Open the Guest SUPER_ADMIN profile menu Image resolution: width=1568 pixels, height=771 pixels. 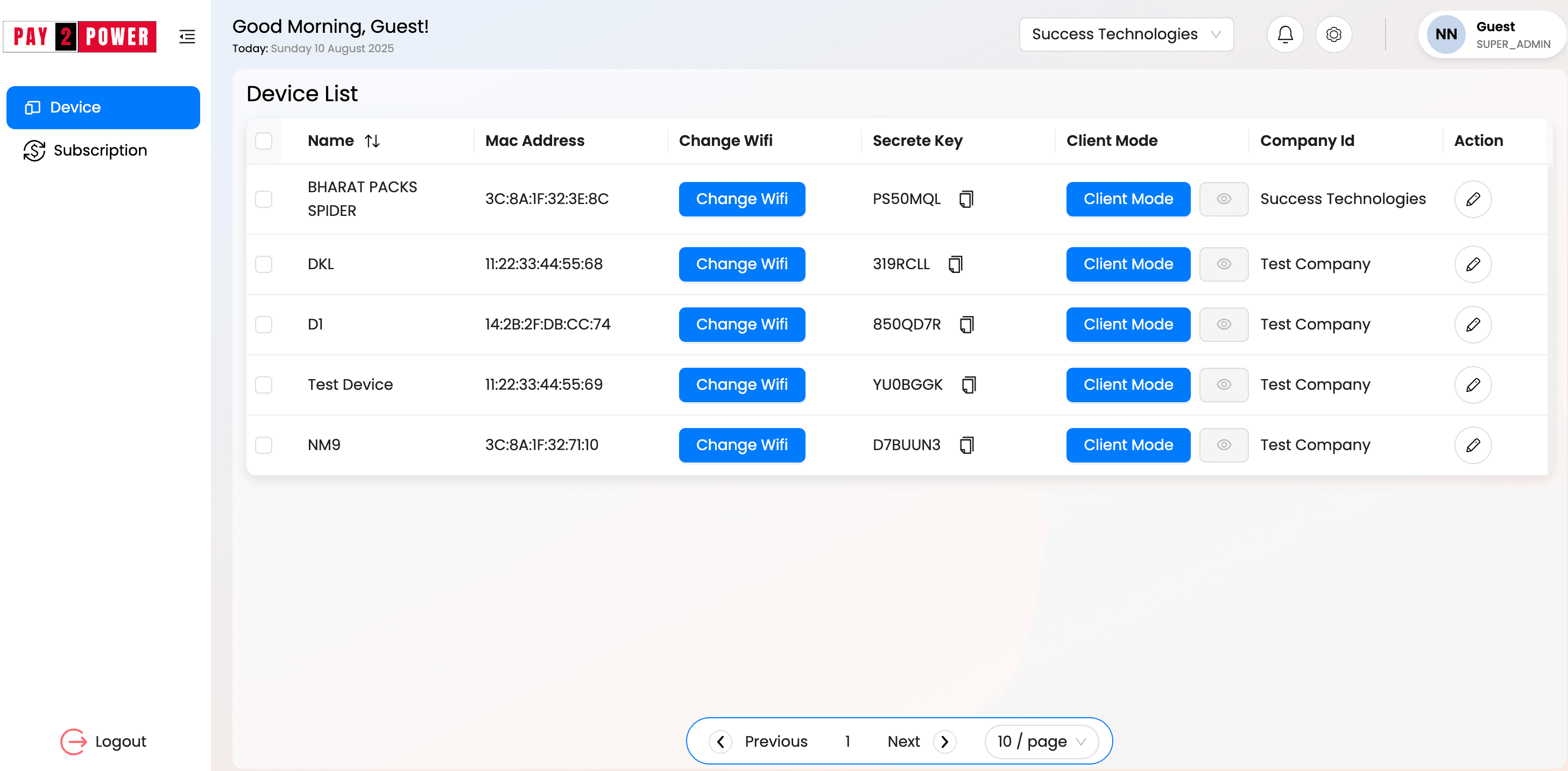tap(1491, 34)
